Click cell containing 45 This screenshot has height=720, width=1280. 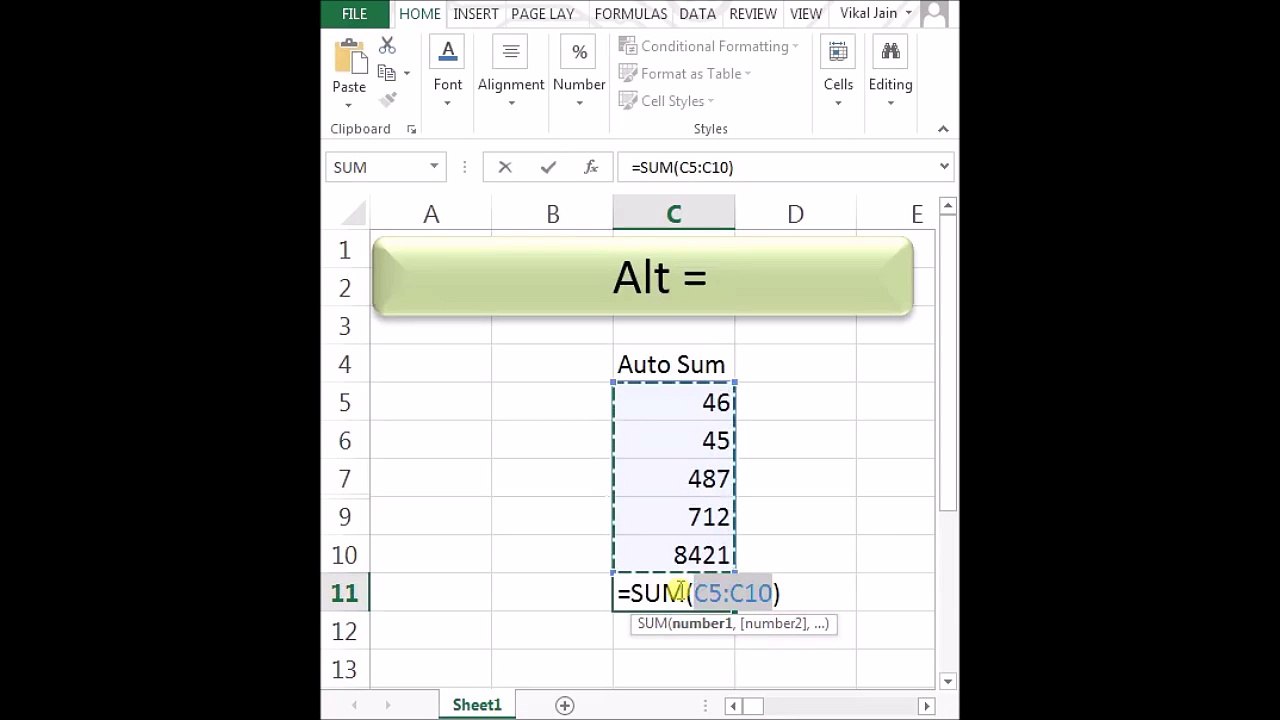pyautogui.click(x=674, y=440)
